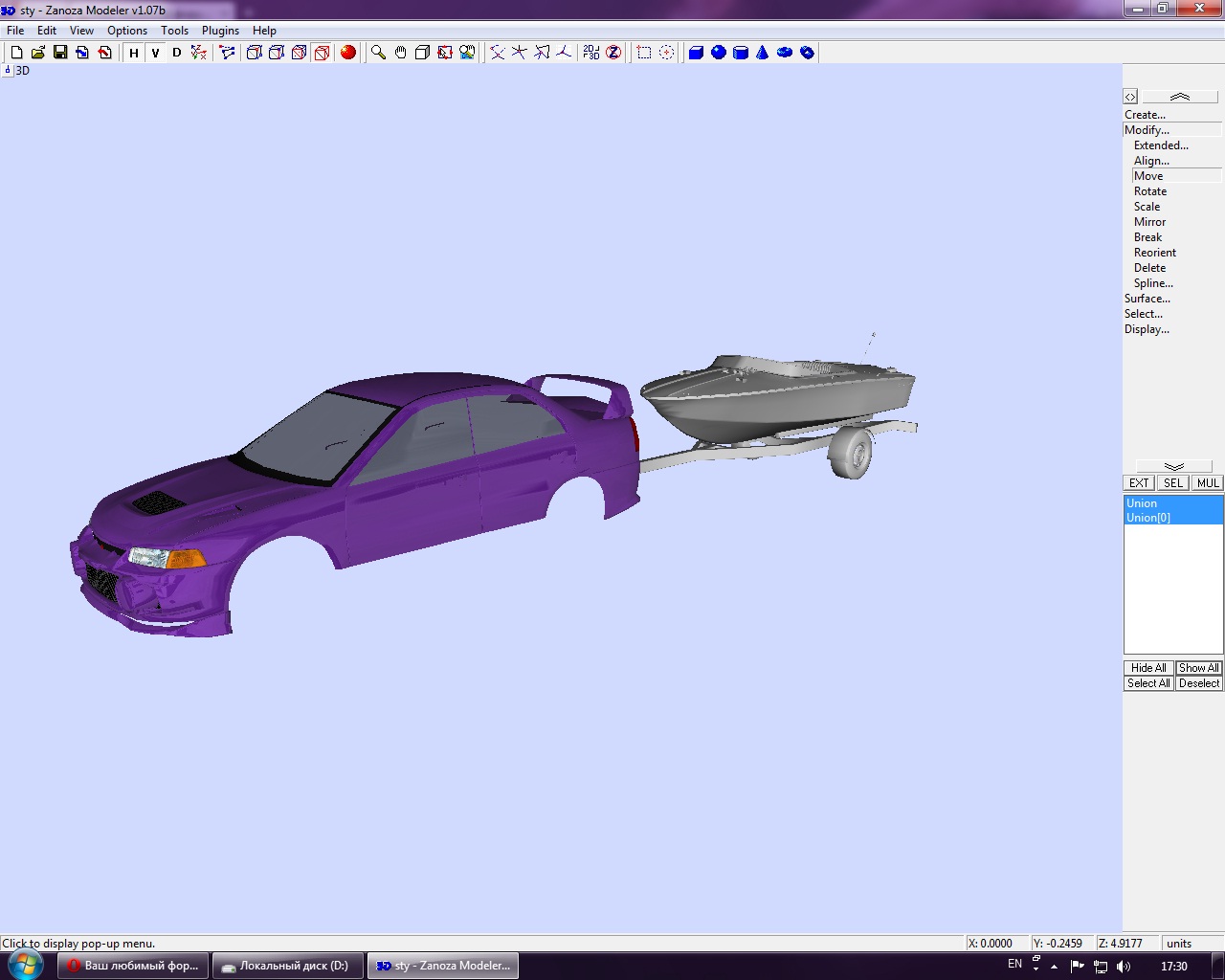Toggle the EXT button
The image size is (1225, 980).
(x=1139, y=483)
